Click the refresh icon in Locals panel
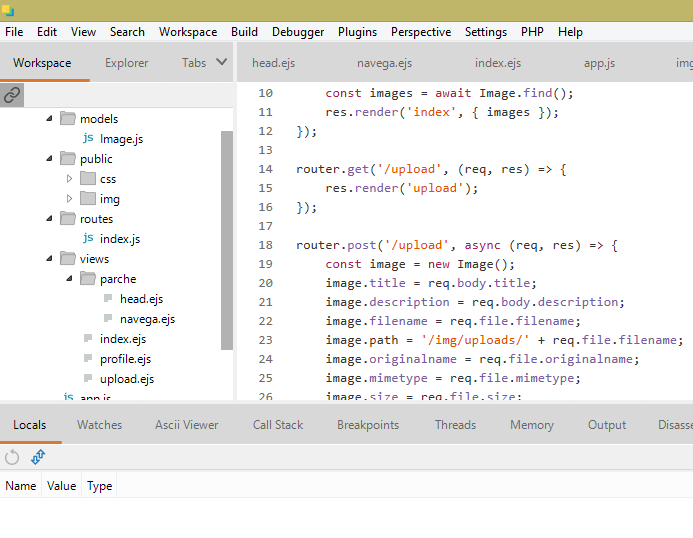The image size is (693, 538). [x=12, y=457]
